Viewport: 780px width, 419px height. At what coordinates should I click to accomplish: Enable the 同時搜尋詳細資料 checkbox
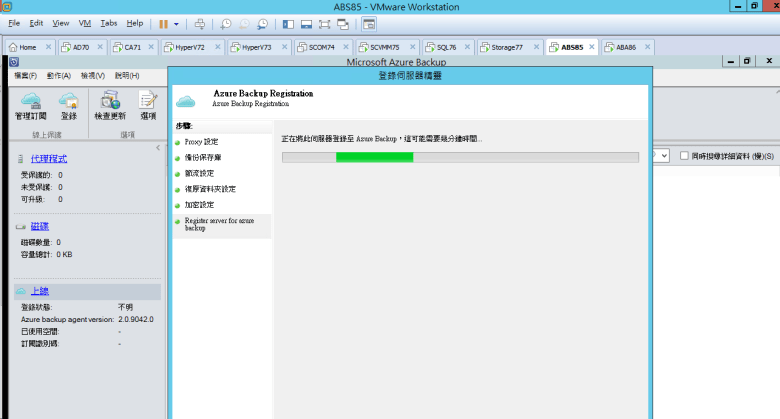pos(684,156)
